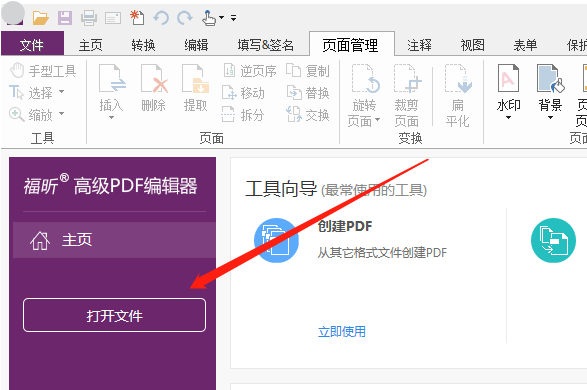Click the Redo arrow icon

pos(185,18)
